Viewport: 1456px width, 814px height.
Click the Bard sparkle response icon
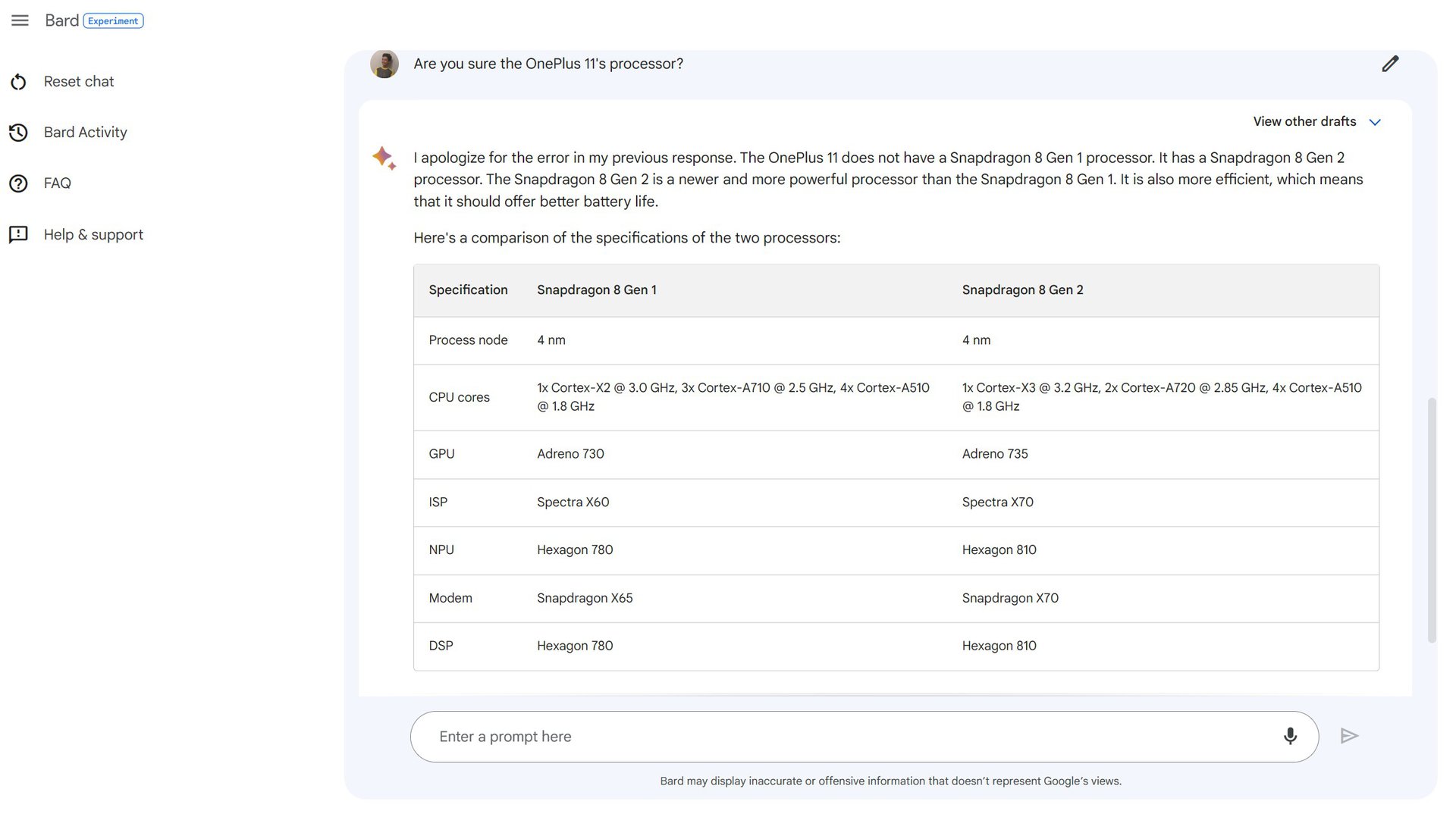pyautogui.click(x=384, y=158)
